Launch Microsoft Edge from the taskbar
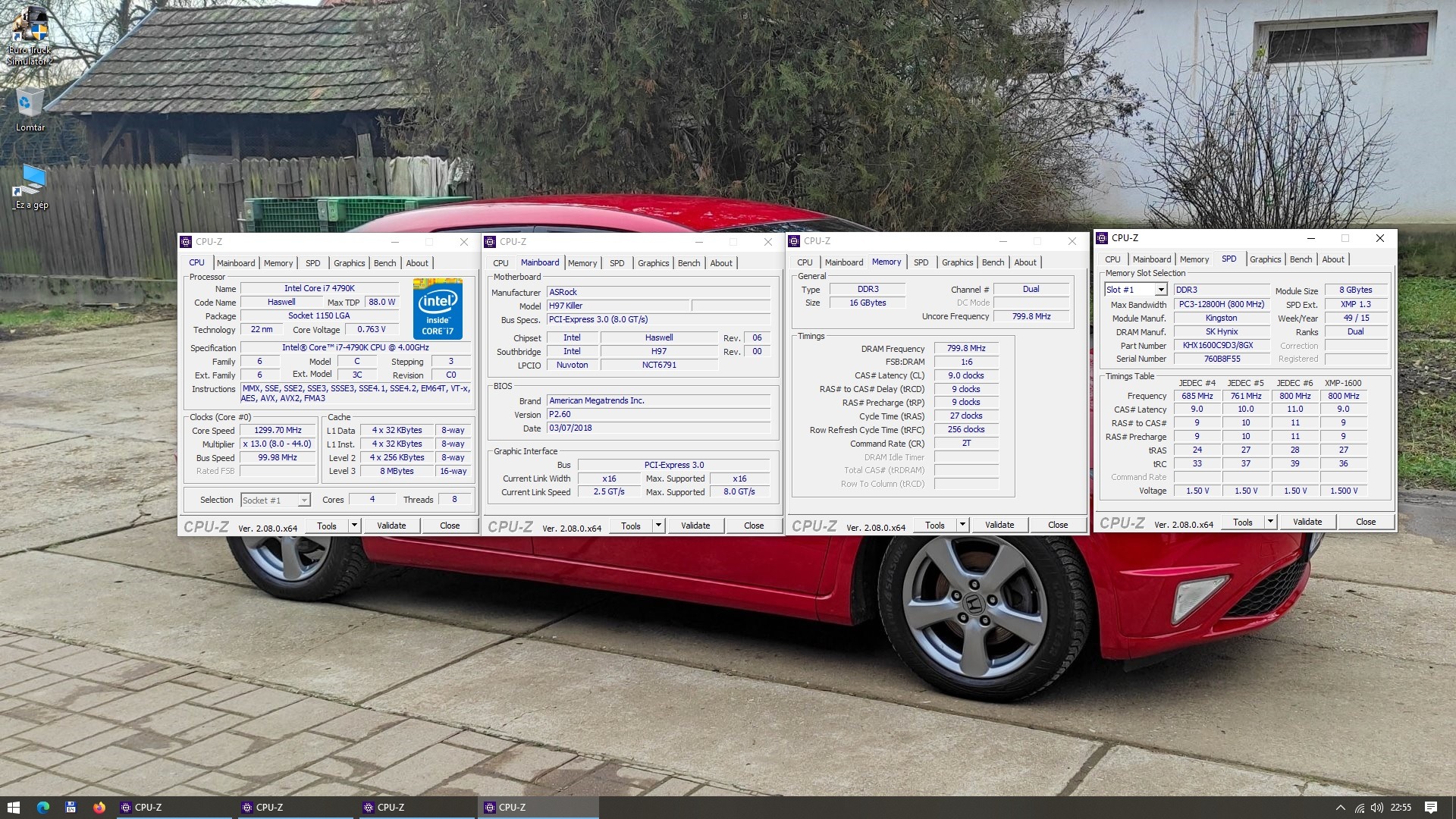 pyautogui.click(x=42, y=808)
